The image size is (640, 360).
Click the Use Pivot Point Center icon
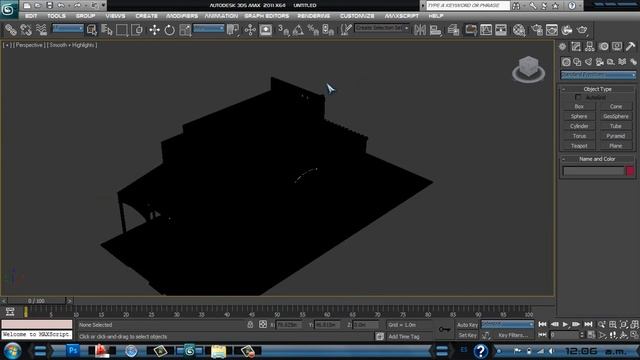[x=233, y=30]
